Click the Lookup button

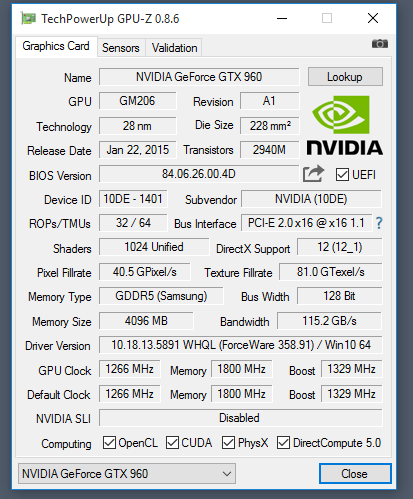(345, 77)
